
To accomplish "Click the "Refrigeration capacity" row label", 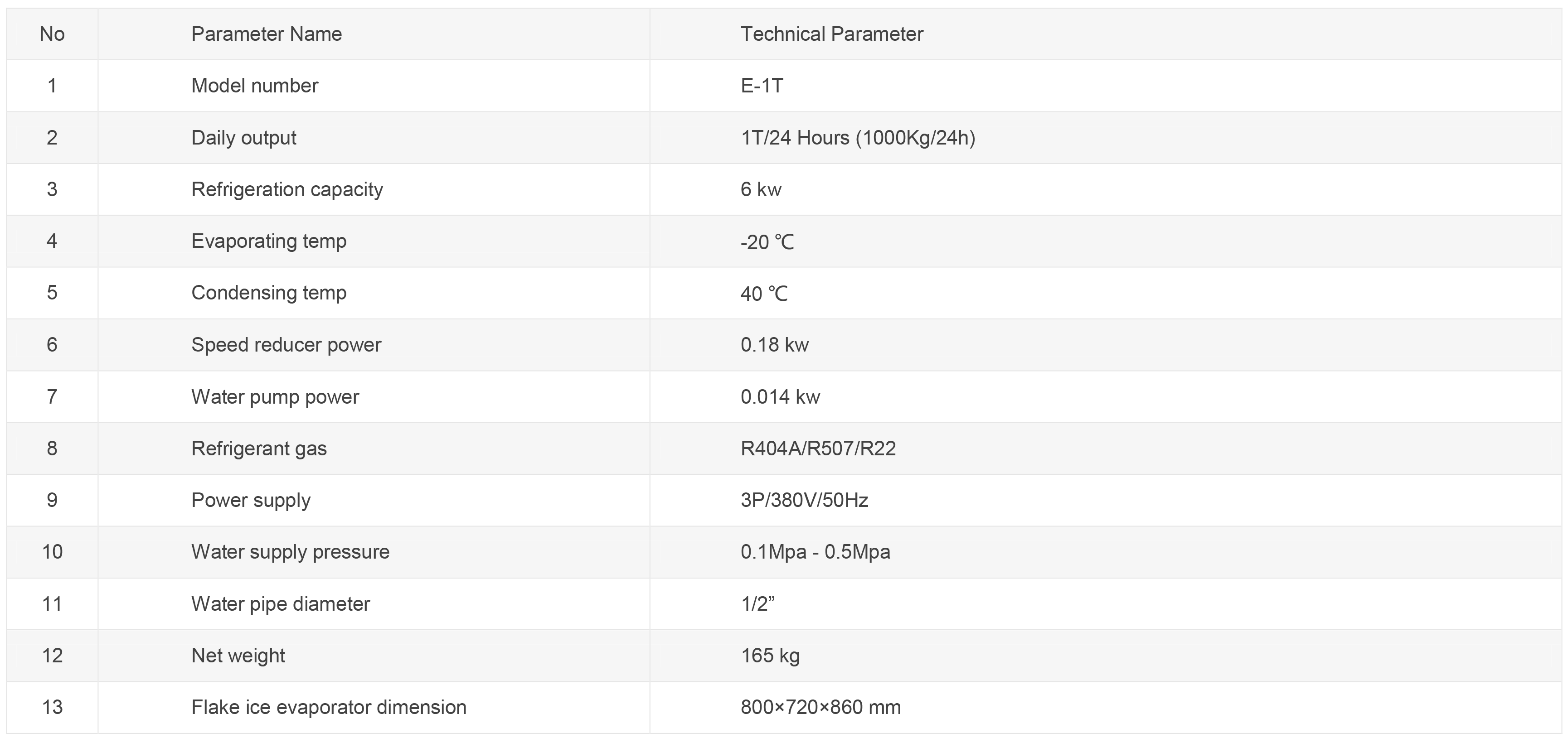I will pyautogui.click(x=287, y=189).
